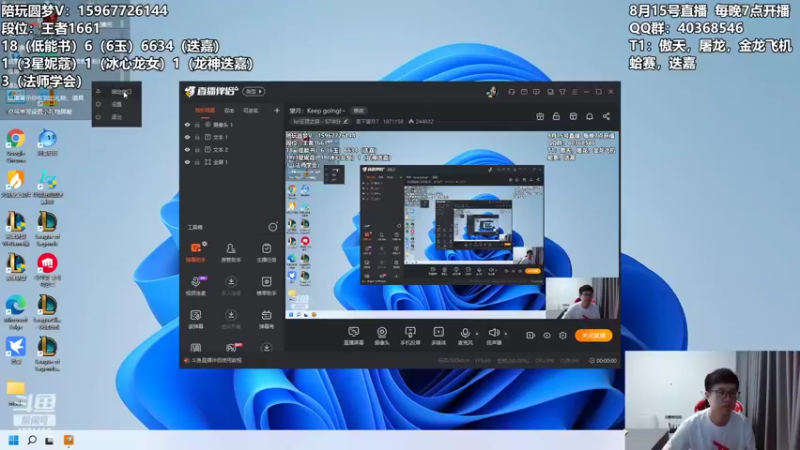Image resolution: width=800 pixels, height=450 pixels.
Task: Click the orange 关闭直播 button
Action: tap(593, 335)
